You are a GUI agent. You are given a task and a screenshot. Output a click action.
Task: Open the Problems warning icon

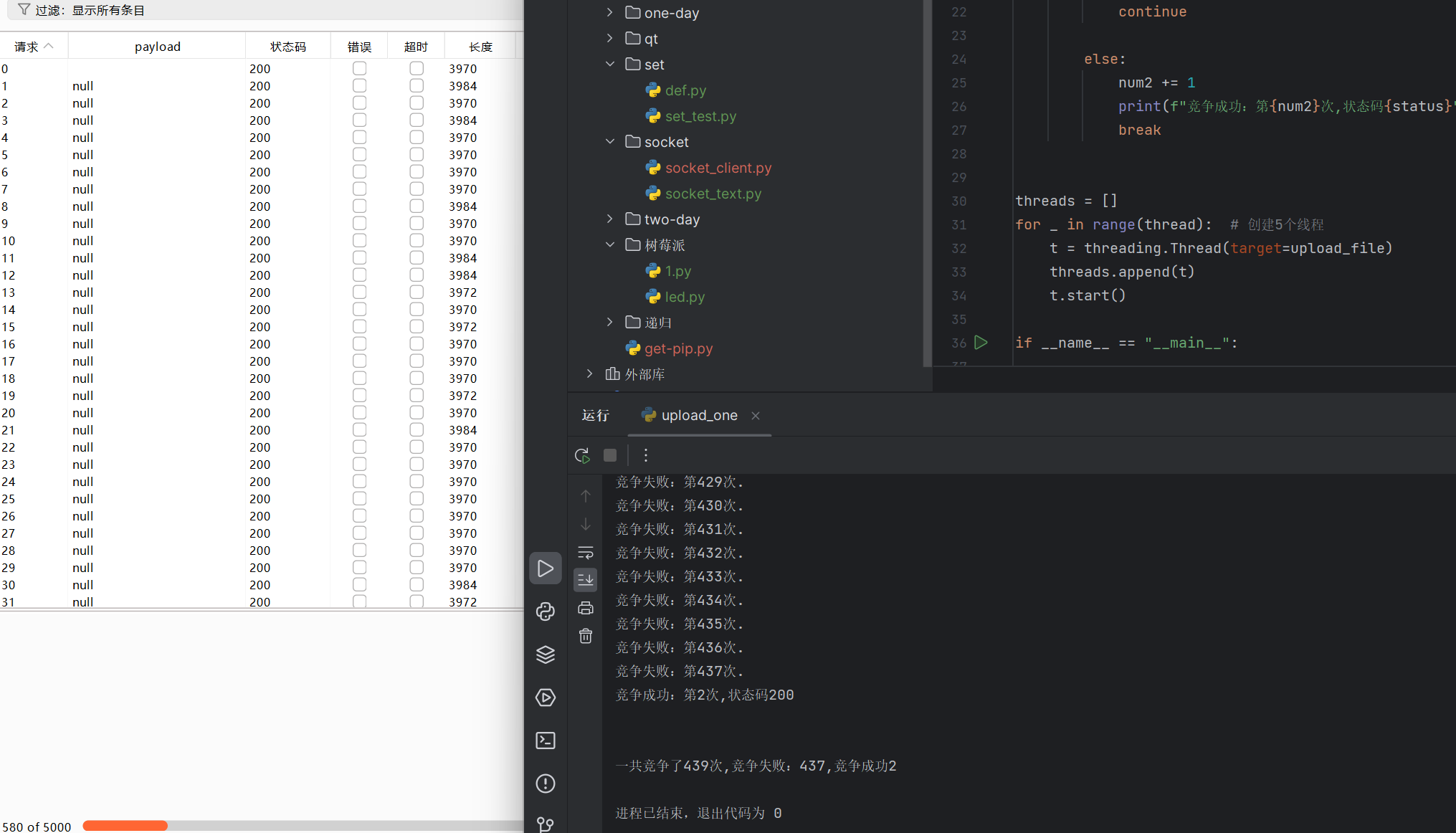pyautogui.click(x=545, y=784)
